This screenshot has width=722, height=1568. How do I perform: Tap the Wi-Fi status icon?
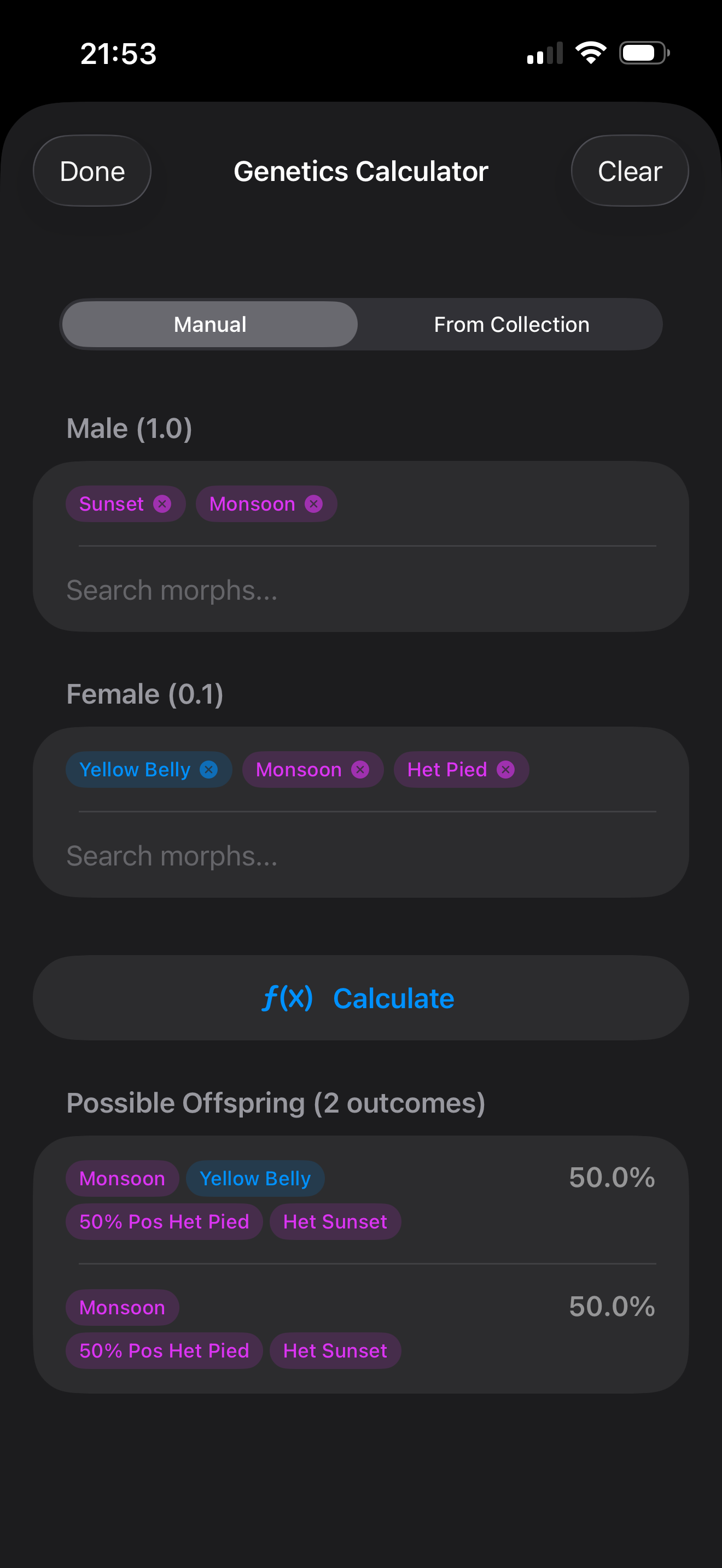pyautogui.click(x=591, y=53)
